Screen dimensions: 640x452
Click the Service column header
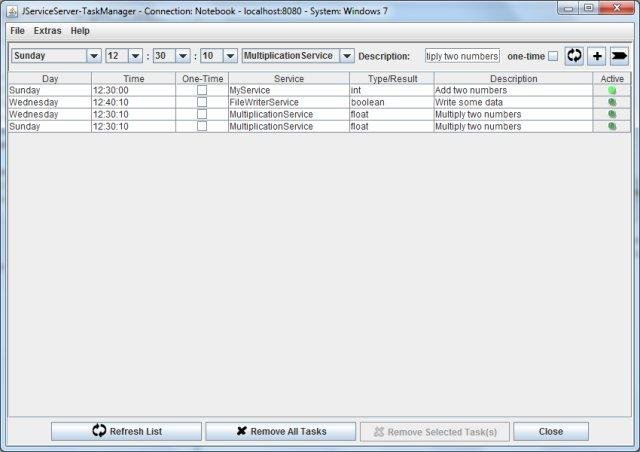289,78
